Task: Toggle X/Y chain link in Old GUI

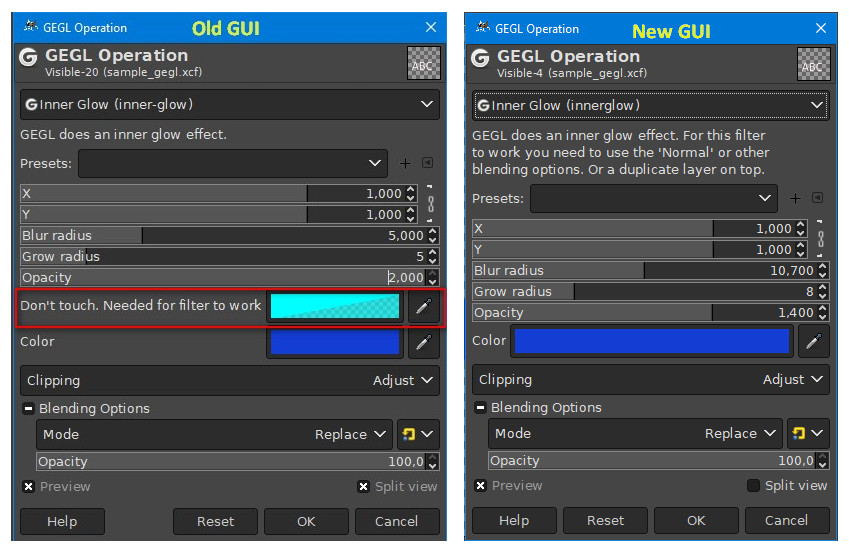Action: pos(430,204)
